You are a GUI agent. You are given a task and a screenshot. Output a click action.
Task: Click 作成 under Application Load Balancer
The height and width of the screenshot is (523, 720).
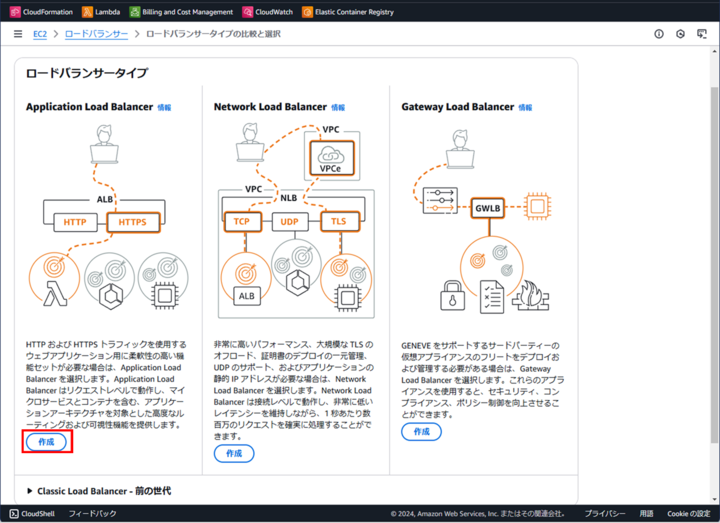(46, 442)
